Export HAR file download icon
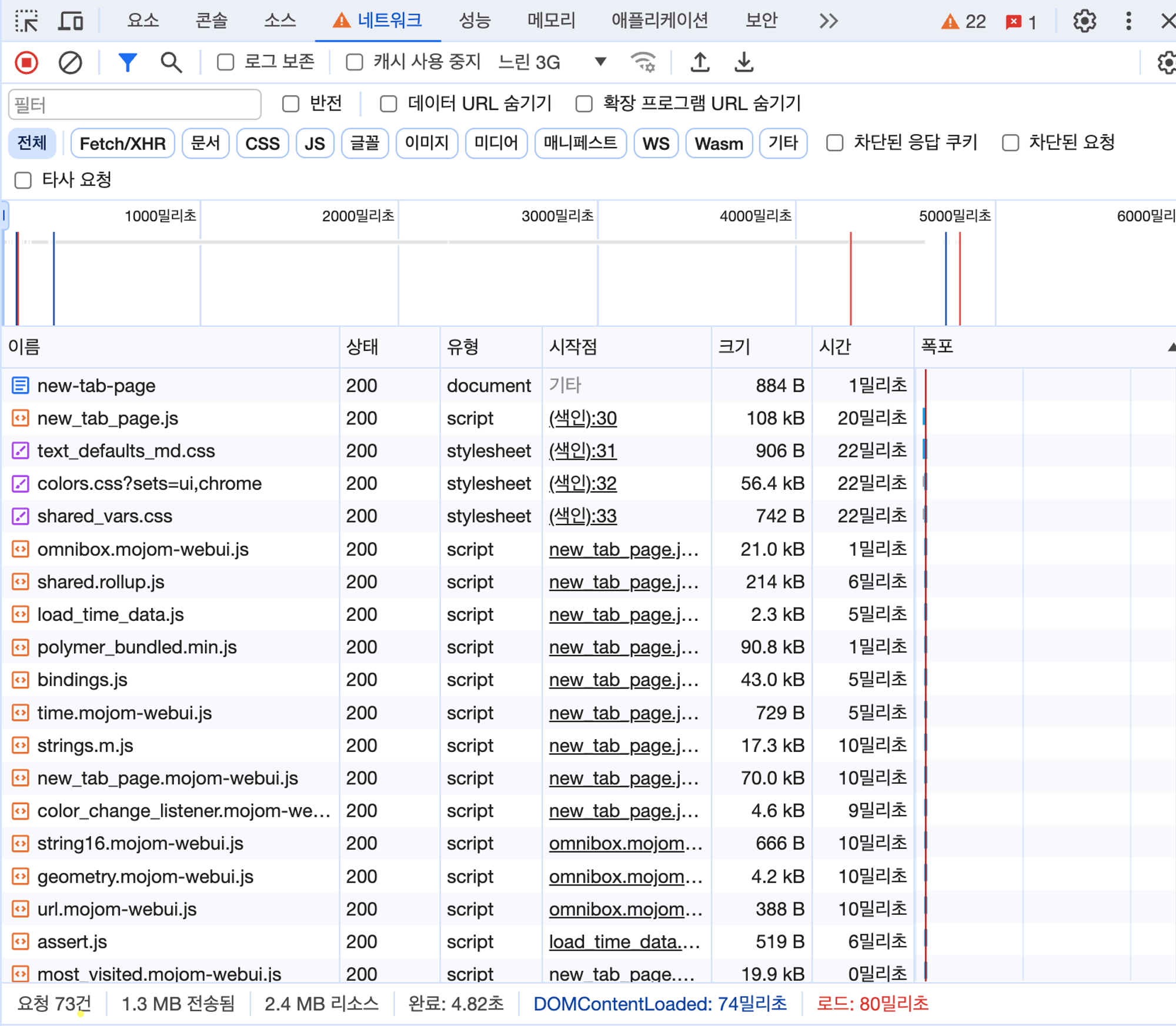Image resolution: width=1176 pixels, height=1026 pixels. pyautogui.click(x=744, y=62)
